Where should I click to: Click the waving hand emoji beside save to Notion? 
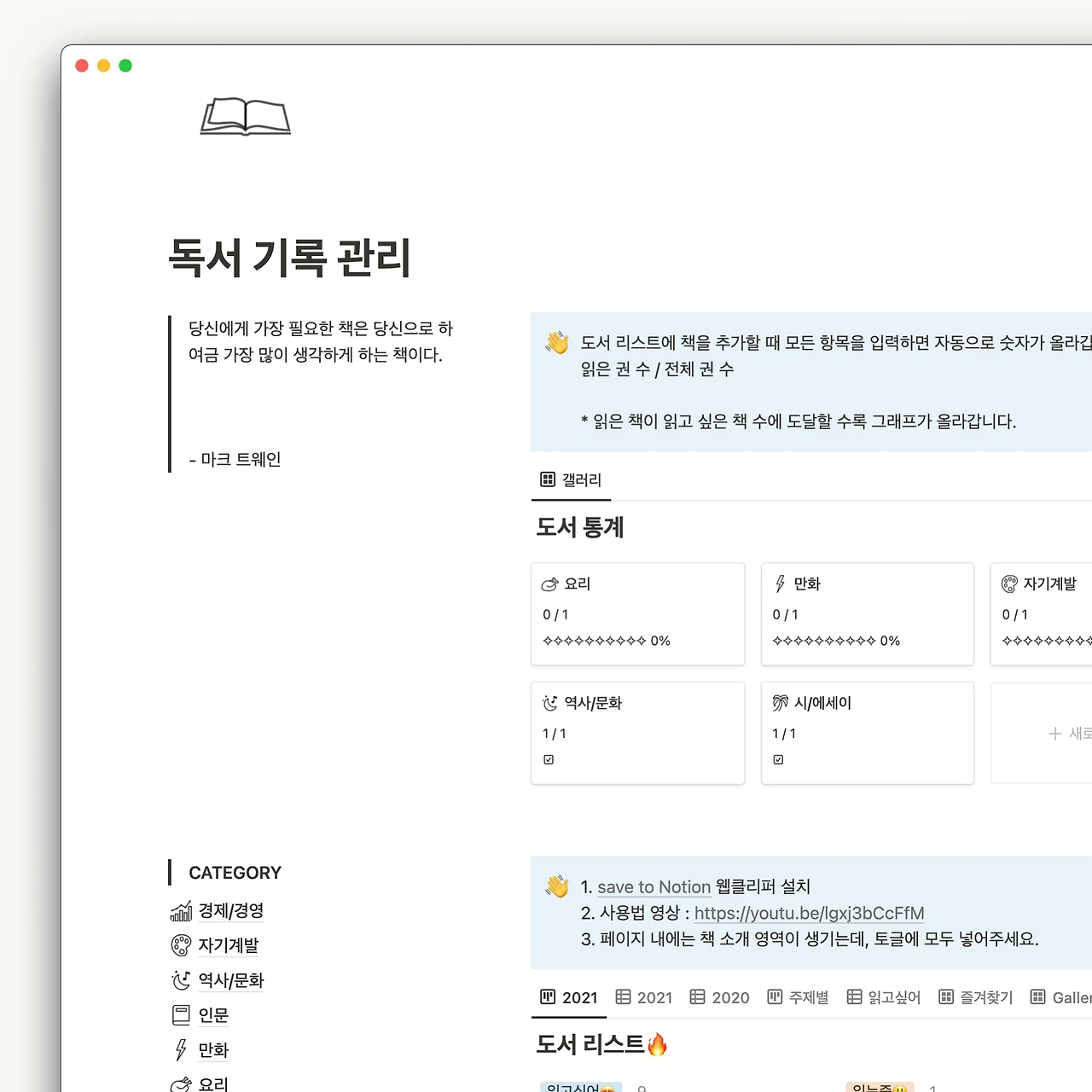point(557,886)
